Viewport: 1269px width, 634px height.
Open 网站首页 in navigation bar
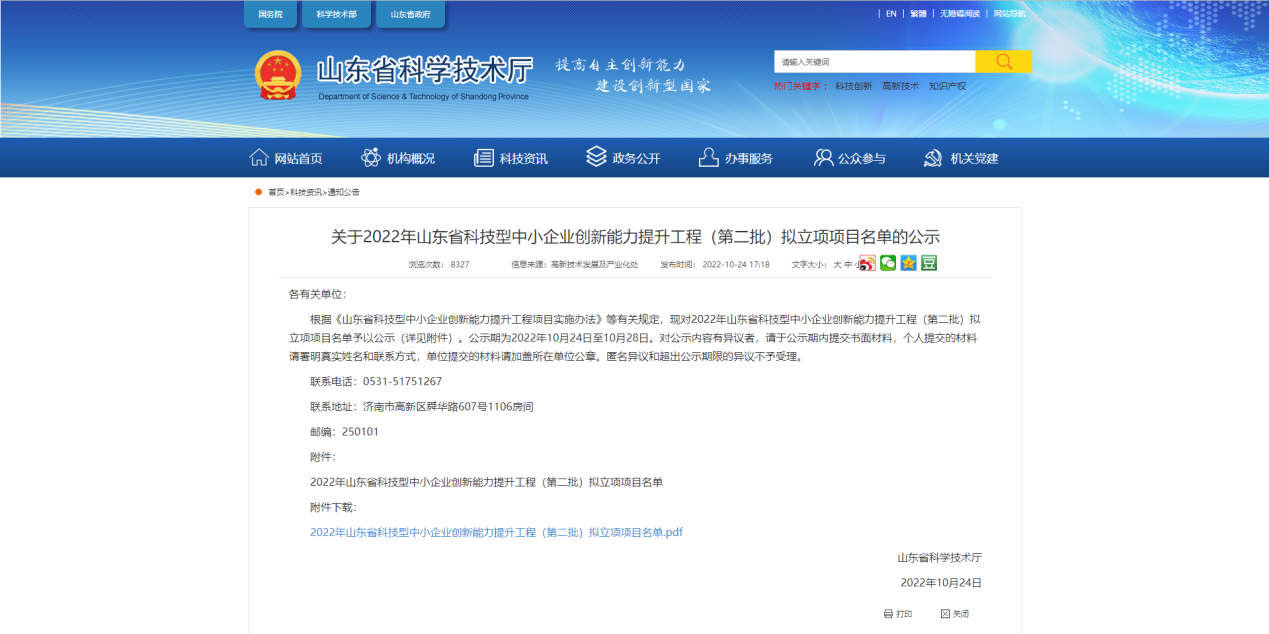tap(286, 158)
